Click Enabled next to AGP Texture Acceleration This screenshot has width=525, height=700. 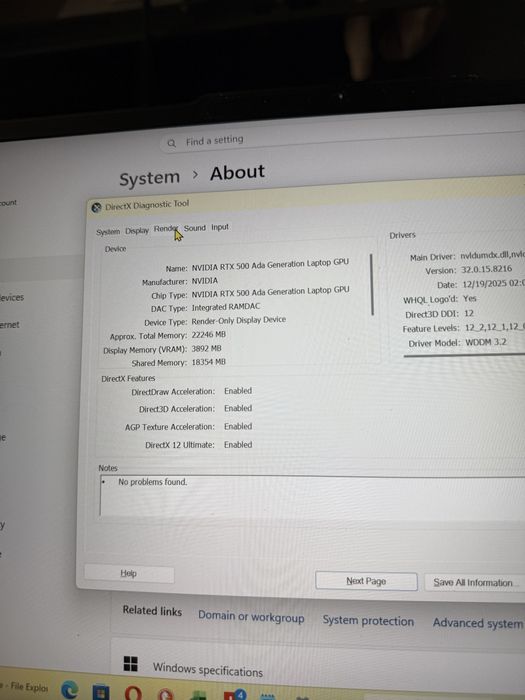[x=238, y=426]
